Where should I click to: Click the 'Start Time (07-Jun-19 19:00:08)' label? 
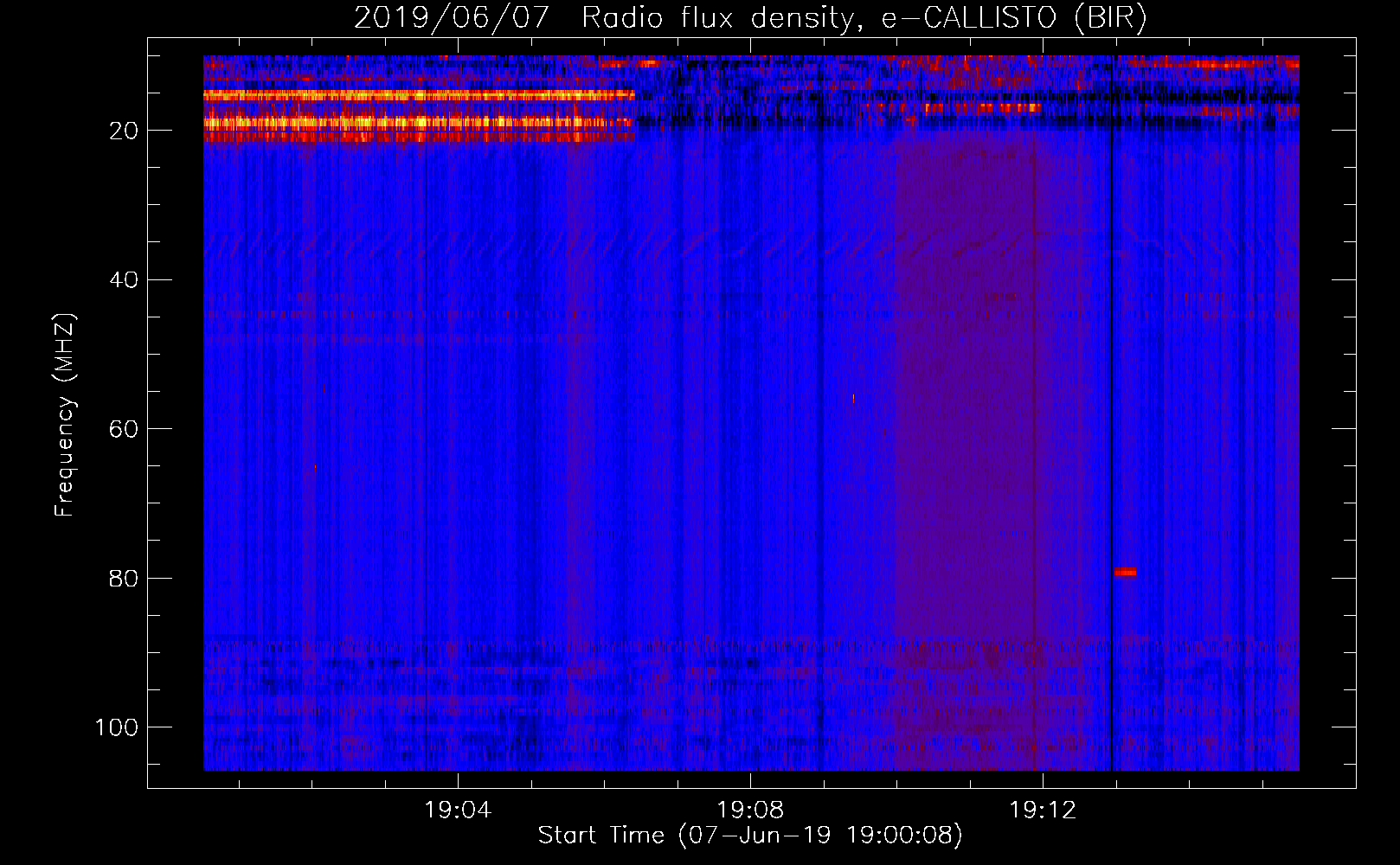pyautogui.click(x=750, y=836)
